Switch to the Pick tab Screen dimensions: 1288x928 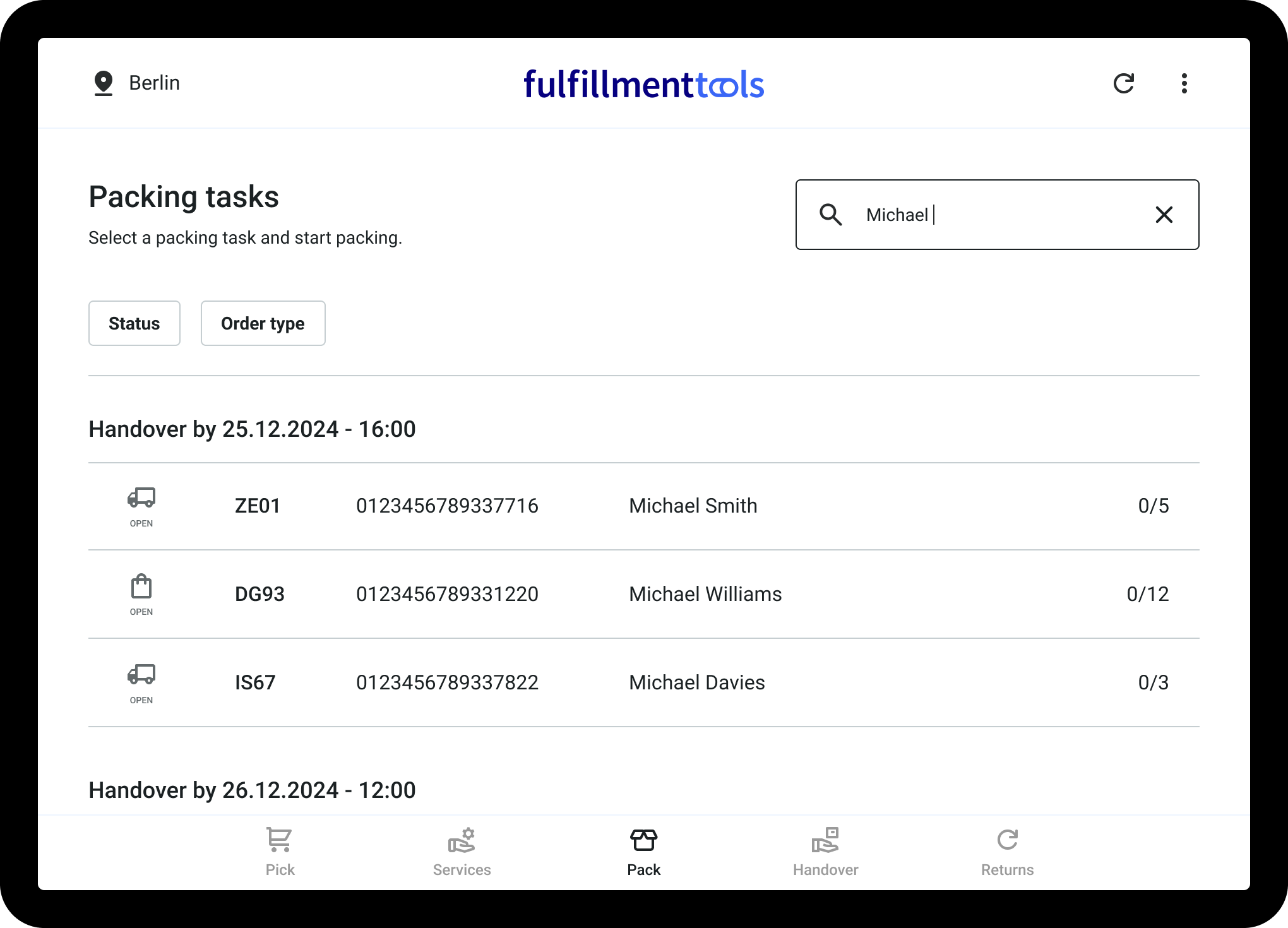coord(280,852)
